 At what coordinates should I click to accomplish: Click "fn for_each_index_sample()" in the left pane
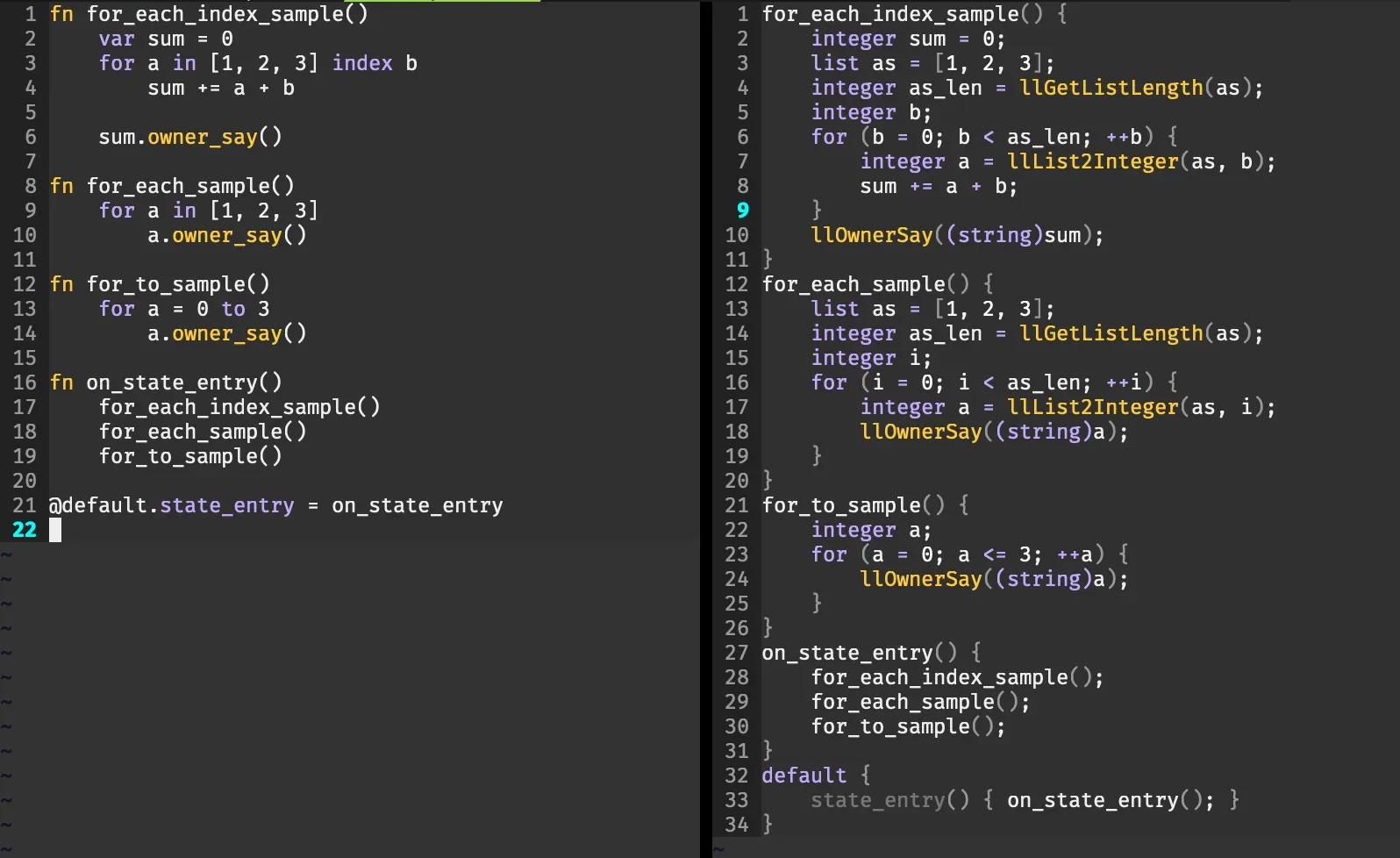(x=209, y=14)
